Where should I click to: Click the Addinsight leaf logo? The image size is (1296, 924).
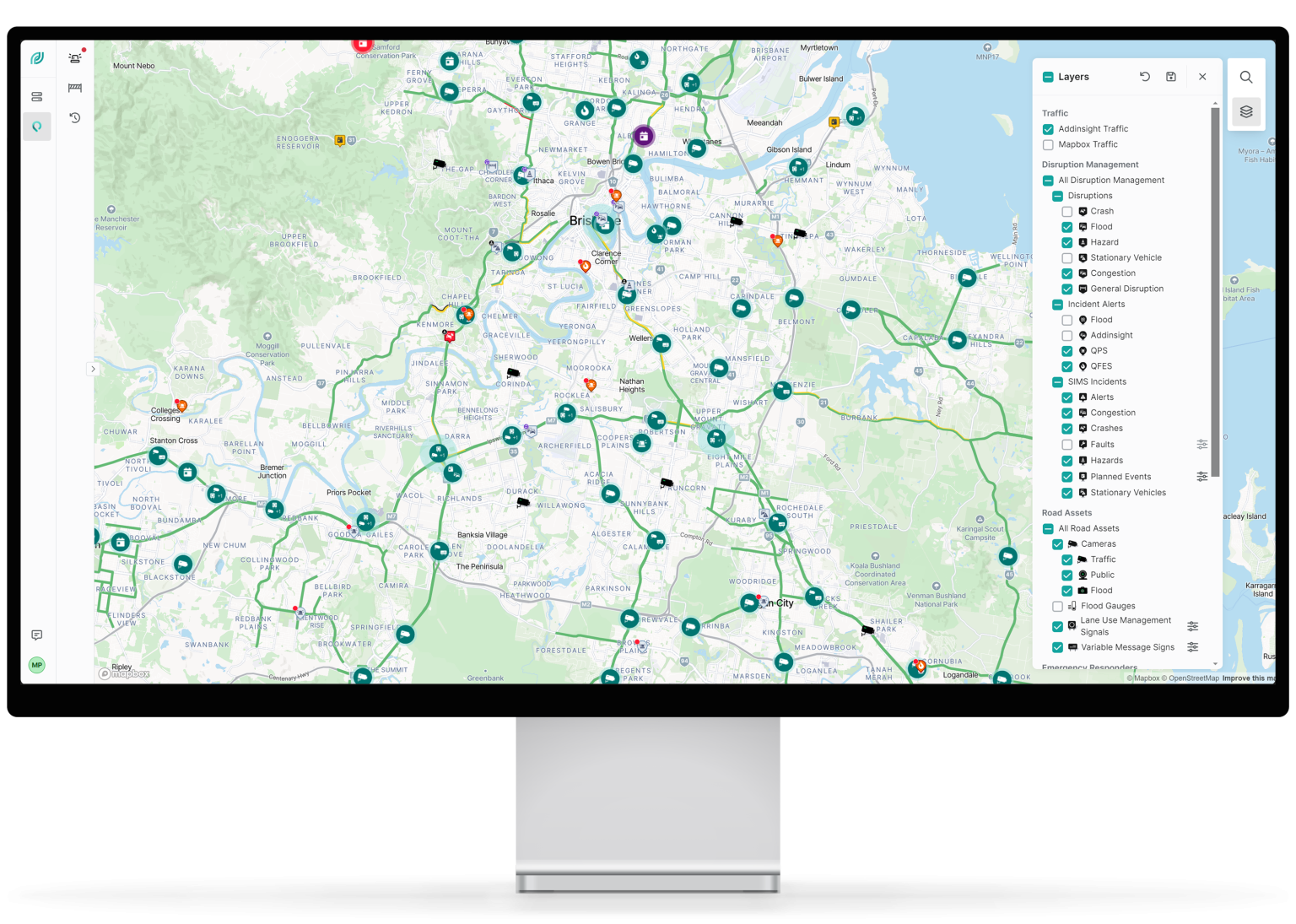click(x=37, y=58)
